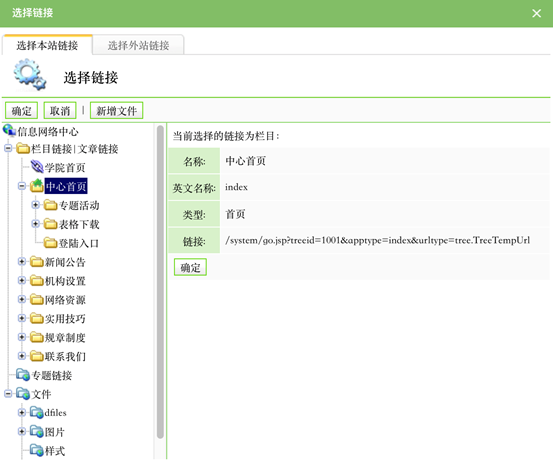The image size is (553, 461).
Task: Click the 取消 button
Action: coord(60,111)
